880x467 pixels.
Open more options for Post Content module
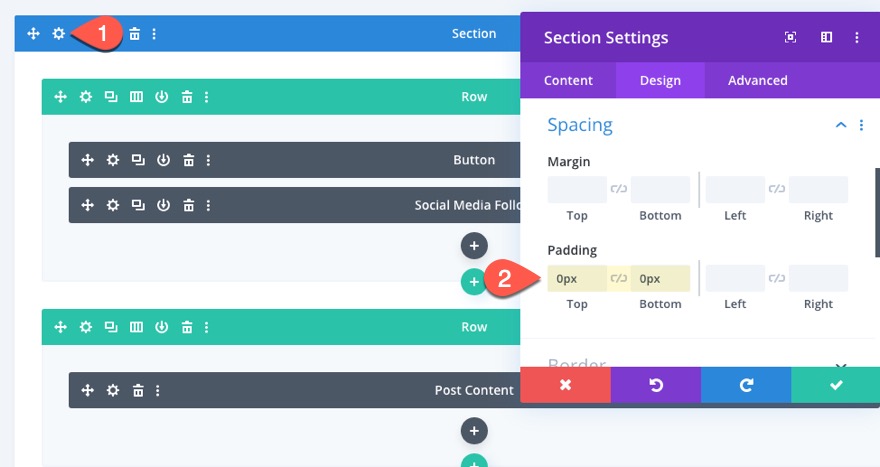[158, 390]
